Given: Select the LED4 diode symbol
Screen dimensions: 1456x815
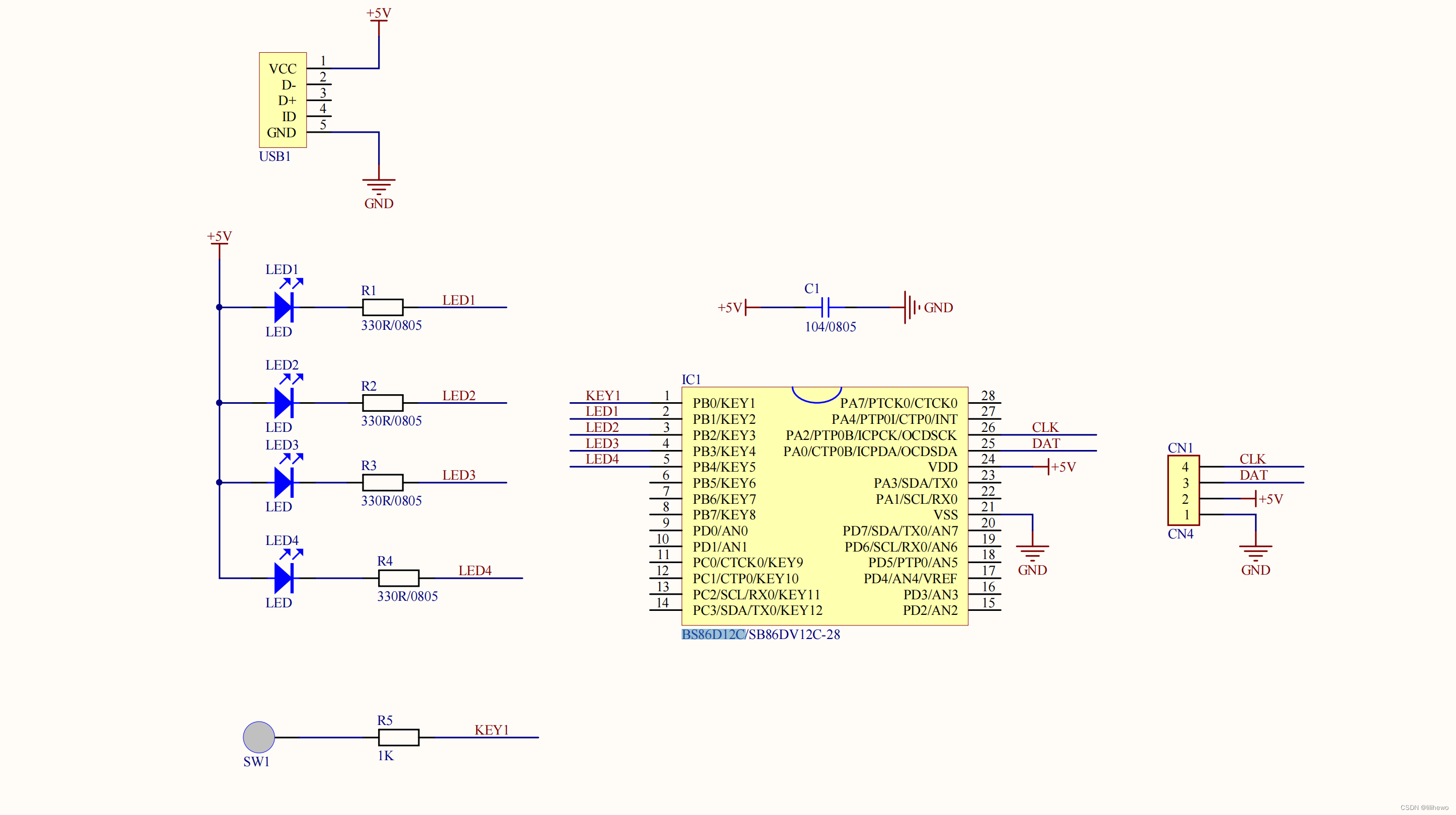Looking at the screenshot, I should coord(283,578).
